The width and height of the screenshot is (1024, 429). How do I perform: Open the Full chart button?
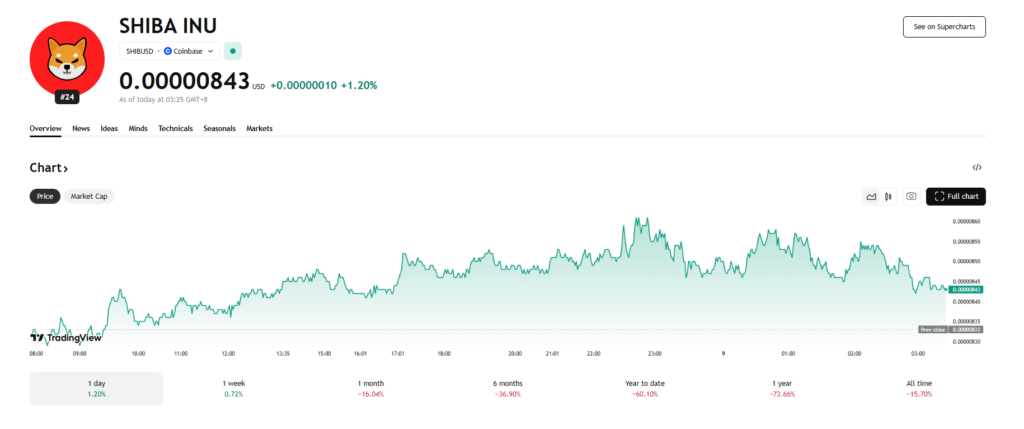pos(956,197)
